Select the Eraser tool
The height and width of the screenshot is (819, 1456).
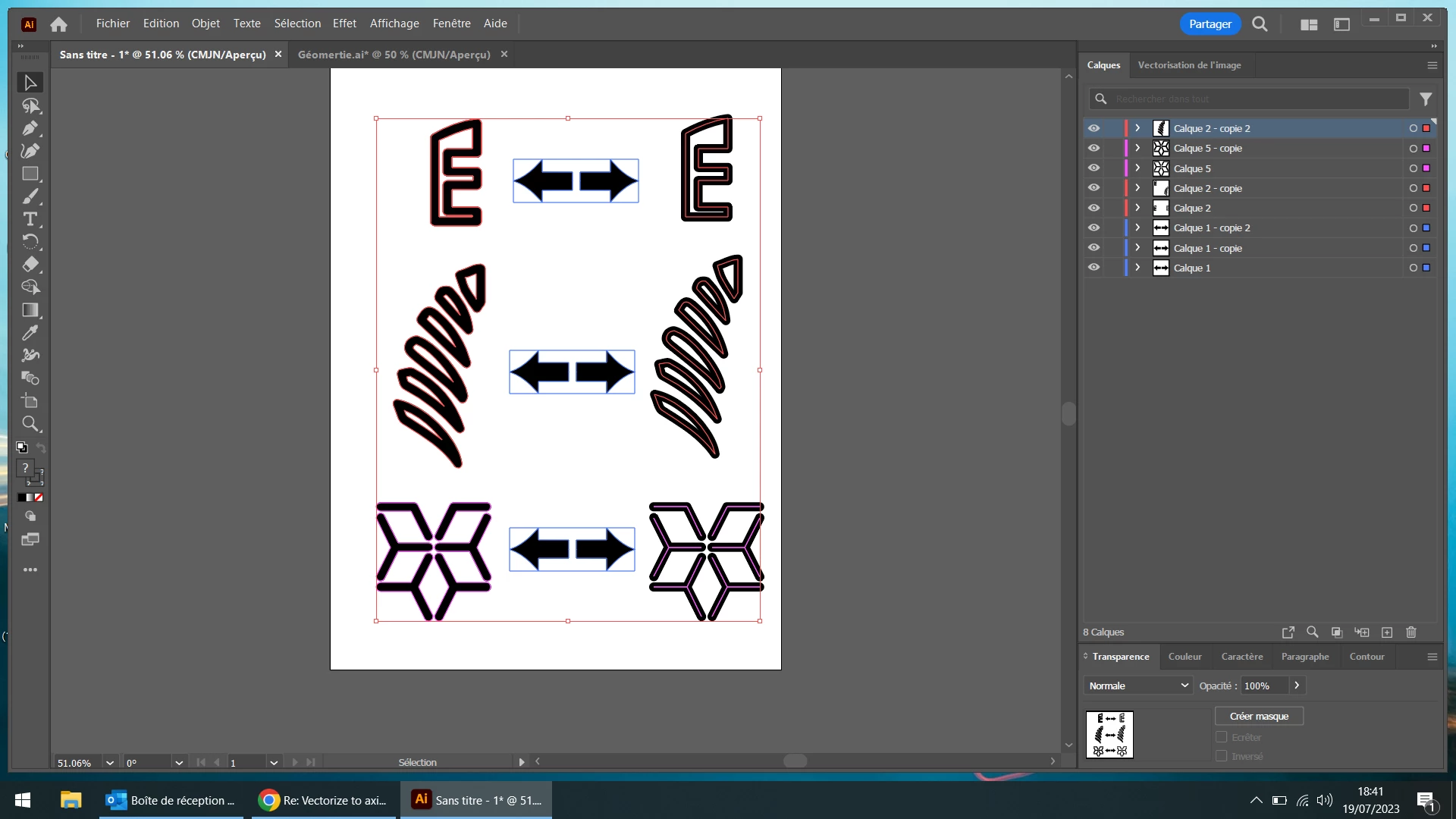pyautogui.click(x=30, y=265)
